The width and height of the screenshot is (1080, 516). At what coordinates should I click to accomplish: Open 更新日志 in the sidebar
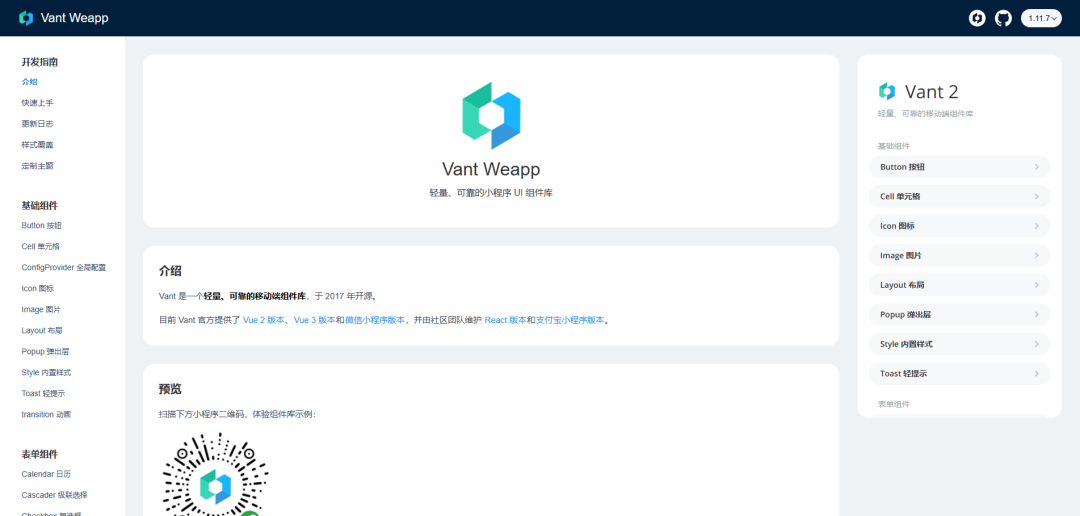(x=37, y=124)
